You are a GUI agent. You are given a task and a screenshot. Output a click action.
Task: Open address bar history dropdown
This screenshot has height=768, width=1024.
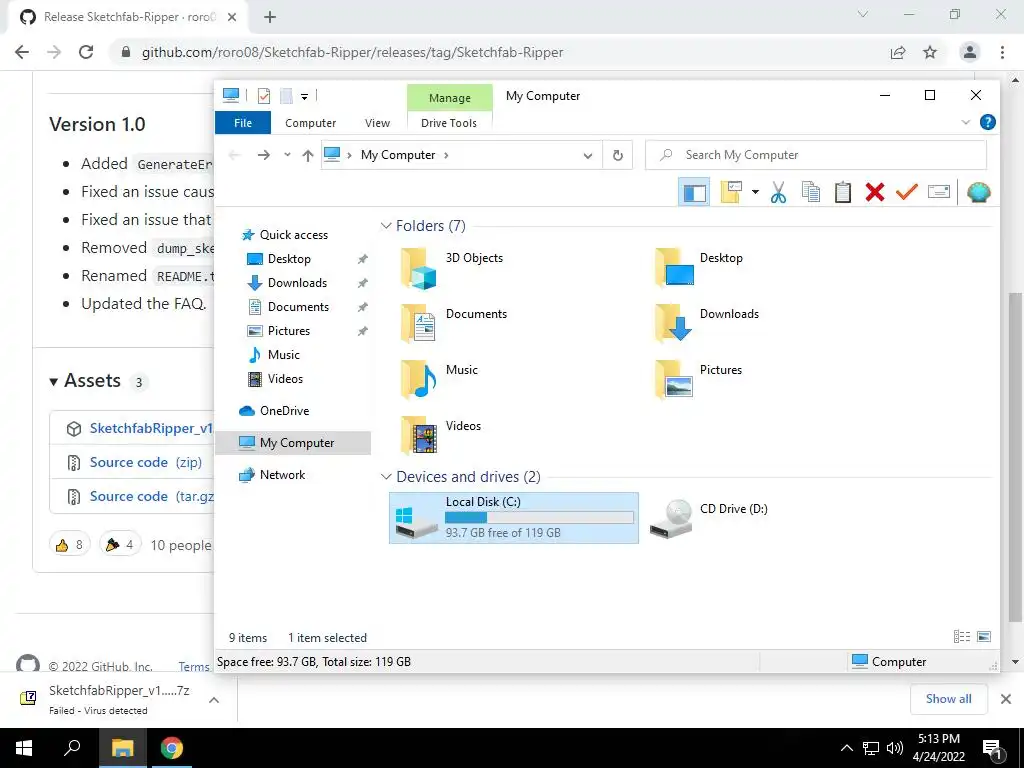point(588,155)
